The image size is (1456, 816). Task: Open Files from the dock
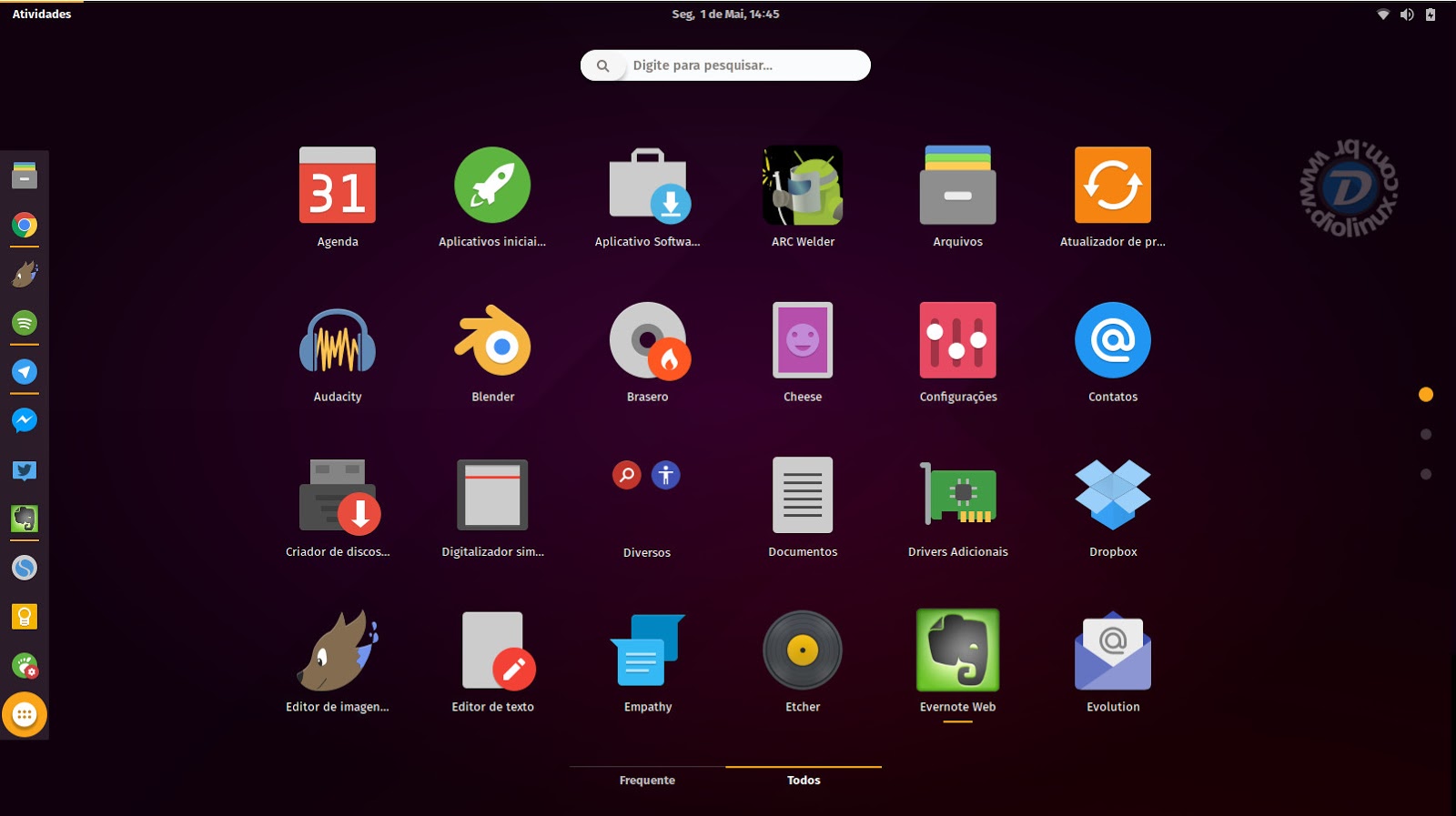(25, 176)
